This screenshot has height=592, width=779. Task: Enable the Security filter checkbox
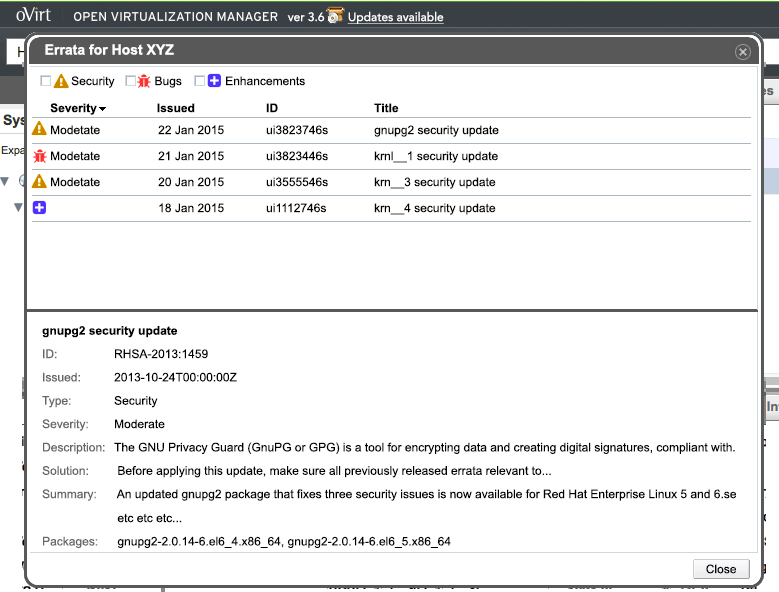tap(45, 81)
